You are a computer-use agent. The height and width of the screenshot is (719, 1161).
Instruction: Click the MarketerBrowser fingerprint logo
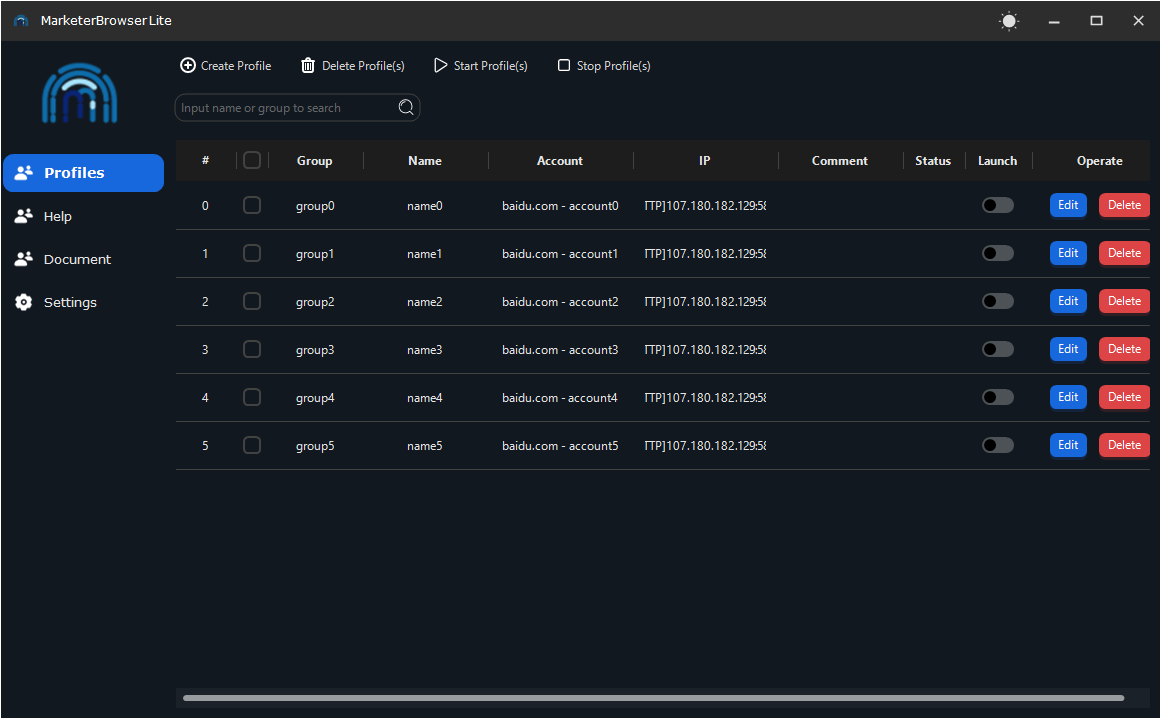click(79, 95)
